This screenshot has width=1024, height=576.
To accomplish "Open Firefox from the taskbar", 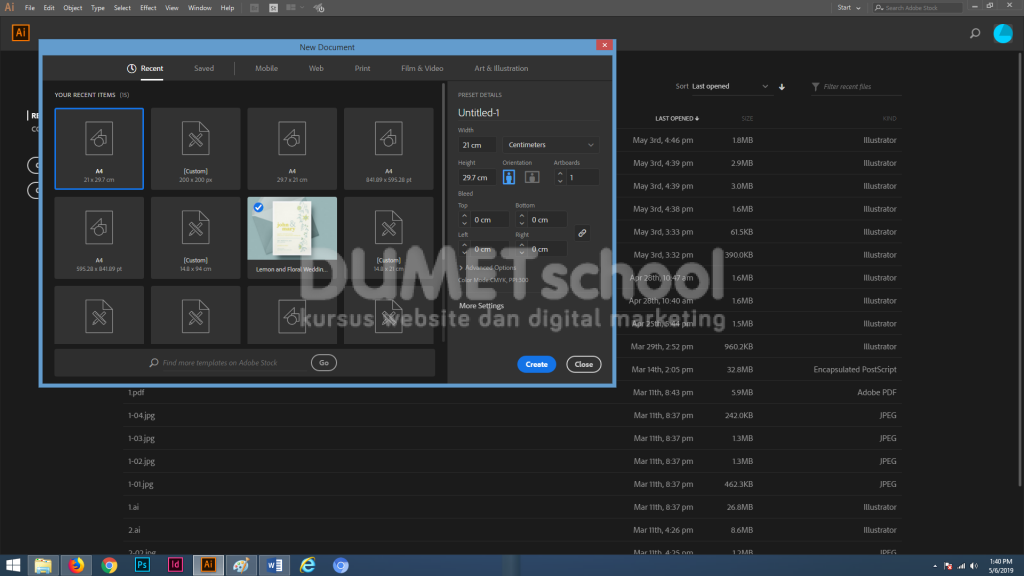I will [x=76, y=566].
